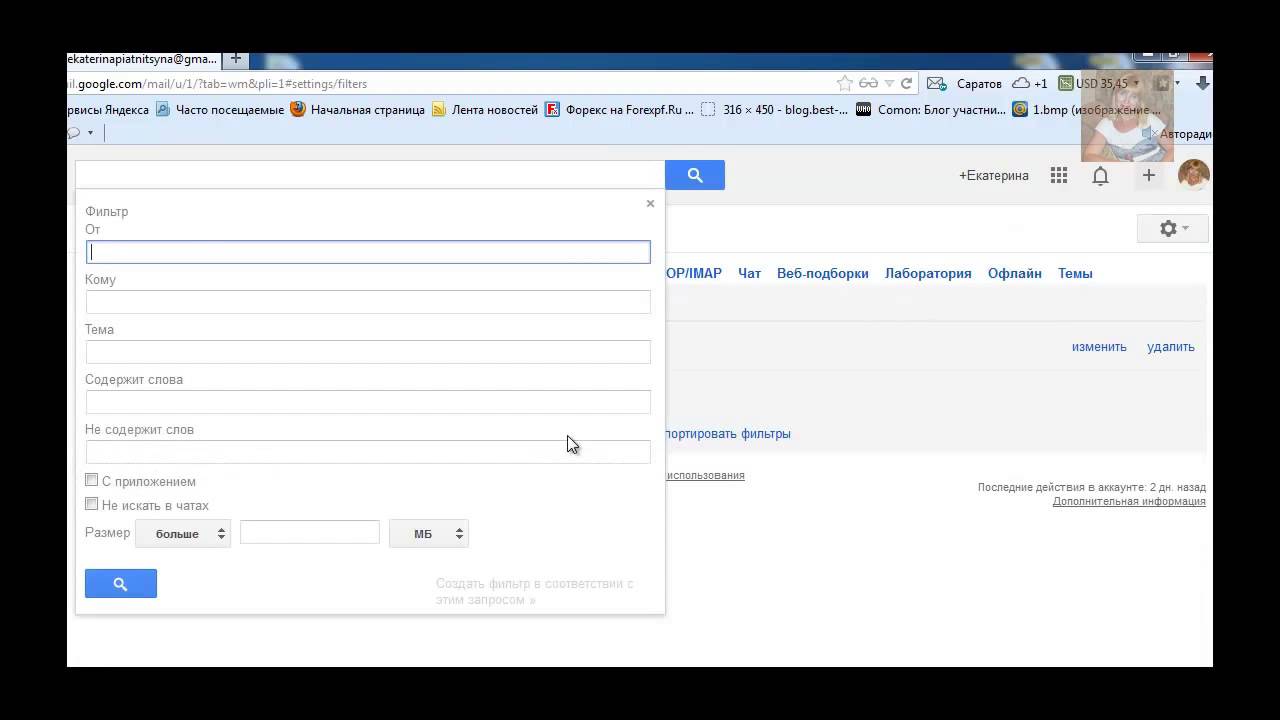Click the reader glasses icon in address bar

tap(868, 84)
